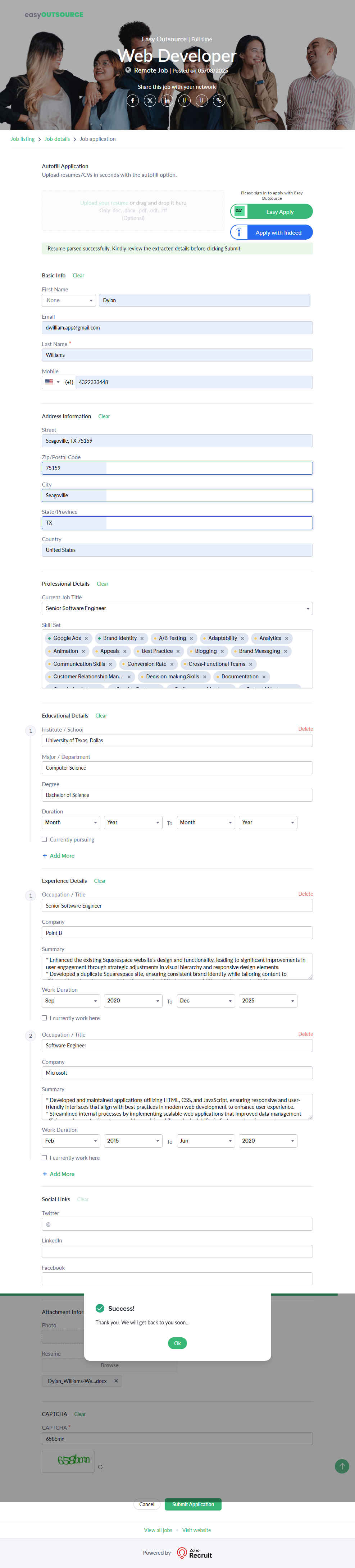This screenshot has width=355, height=1568.
Task: Go to Job details breadcrumb
Action: 57,139
